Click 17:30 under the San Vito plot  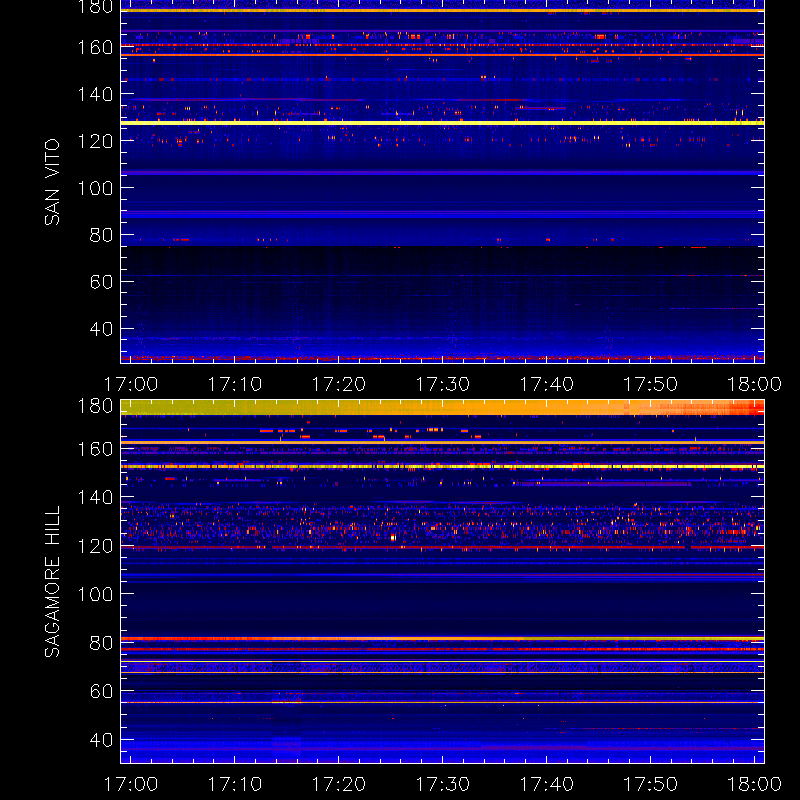pyautogui.click(x=442, y=384)
